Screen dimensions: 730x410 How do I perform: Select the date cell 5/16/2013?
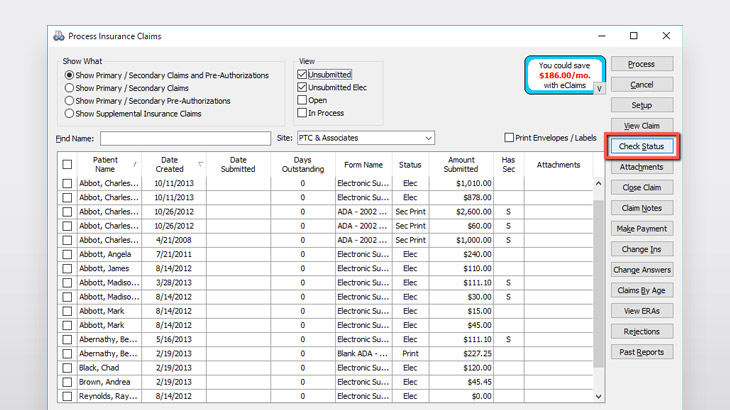[x=174, y=339]
